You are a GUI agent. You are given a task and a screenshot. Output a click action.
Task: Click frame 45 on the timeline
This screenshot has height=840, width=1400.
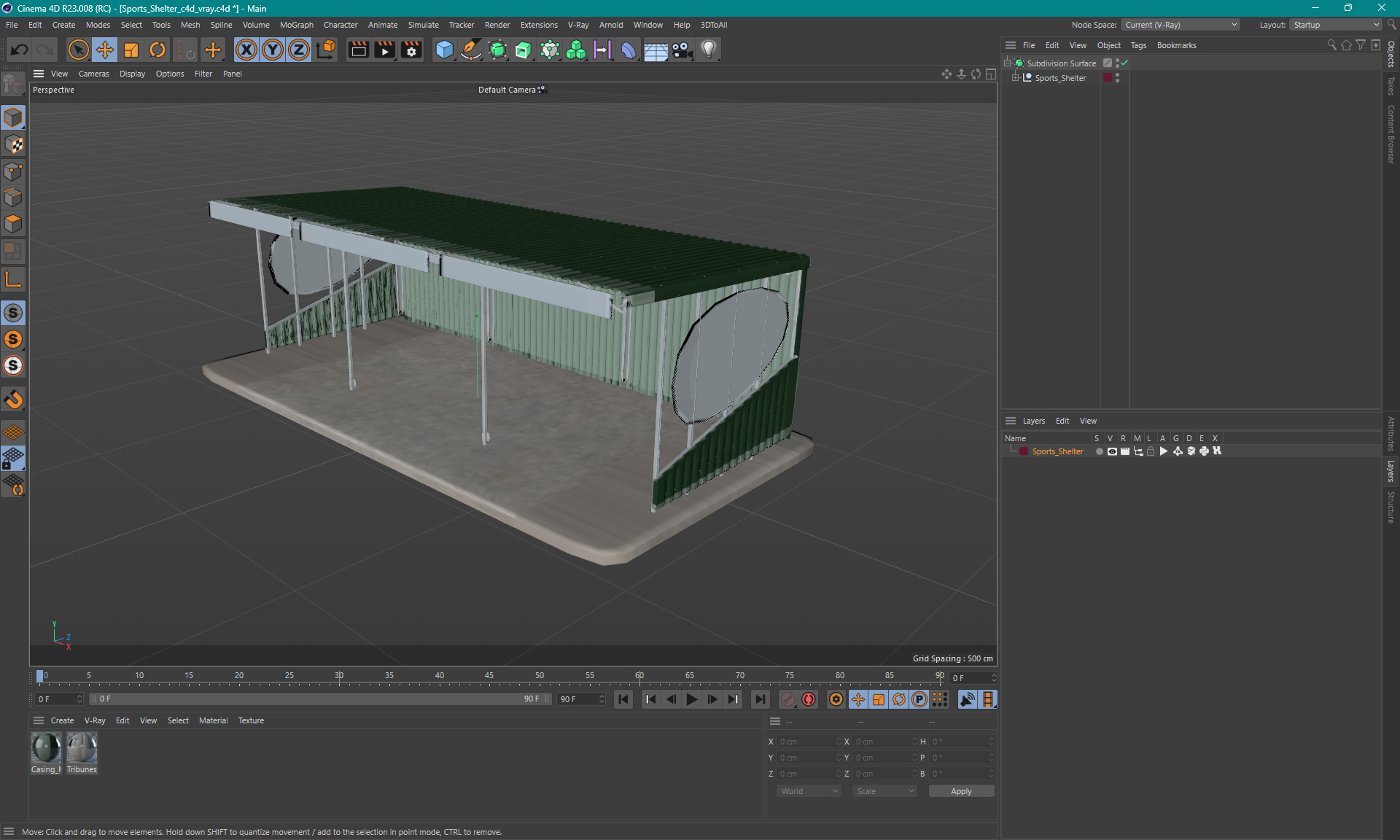tap(489, 676)
